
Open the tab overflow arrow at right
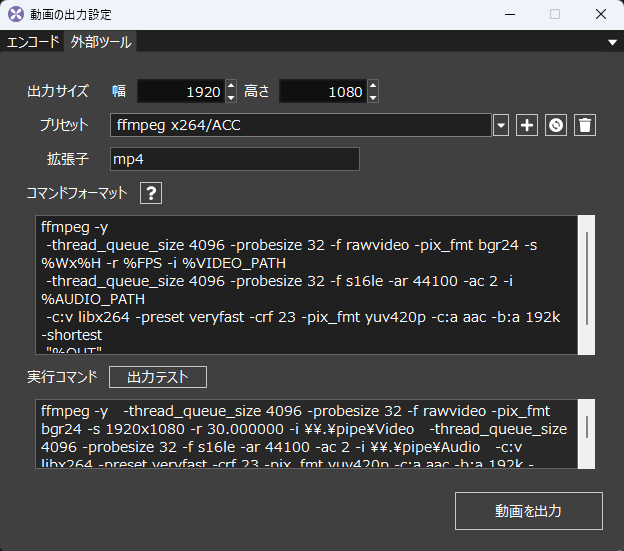(x=612, y=42)
